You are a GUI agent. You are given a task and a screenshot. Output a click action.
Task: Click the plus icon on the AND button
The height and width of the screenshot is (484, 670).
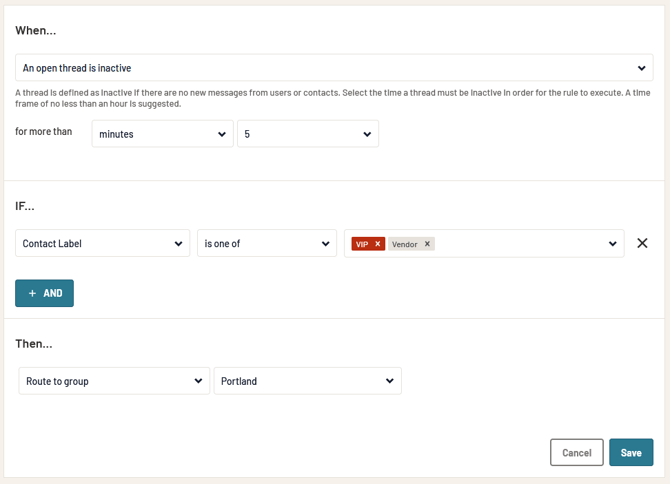[32, 293]
